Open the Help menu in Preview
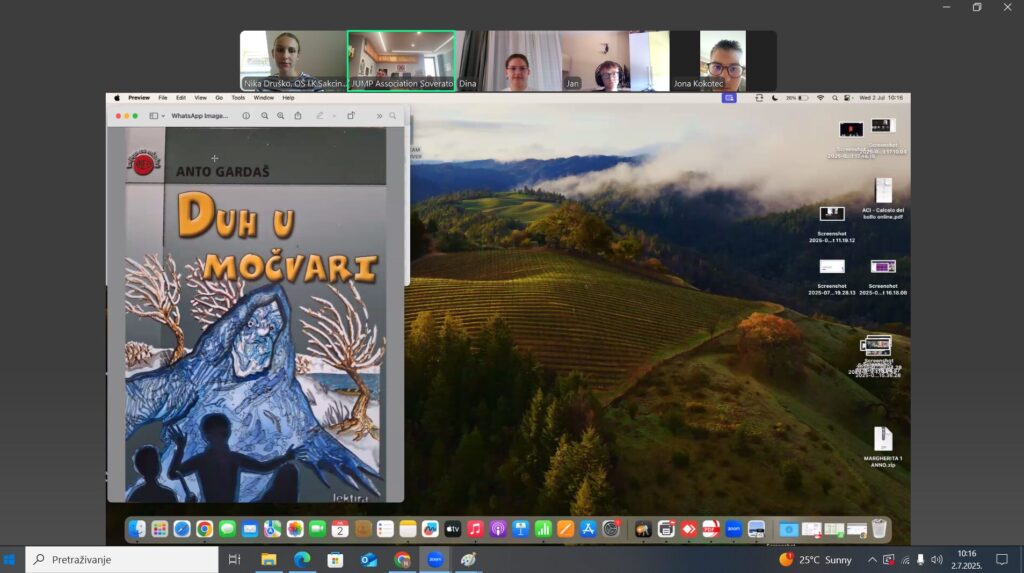Image resolution: width=1024 pixels, height=573 pixels. [288, 98]
